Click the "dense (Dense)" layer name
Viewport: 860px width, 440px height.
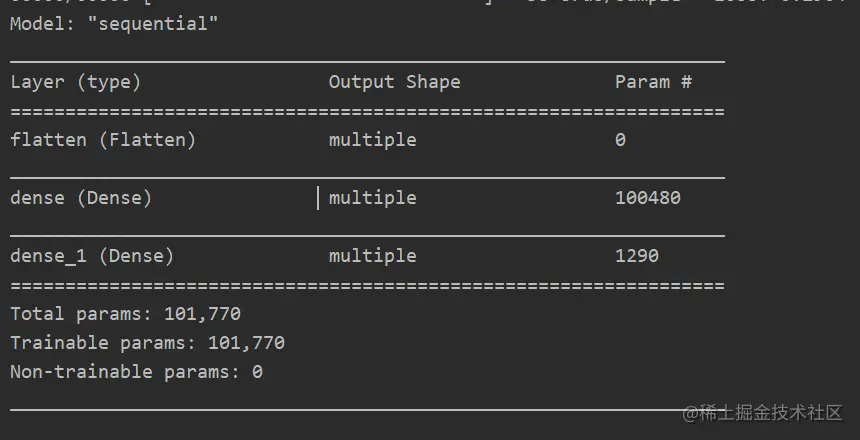[x=81, y=198]
